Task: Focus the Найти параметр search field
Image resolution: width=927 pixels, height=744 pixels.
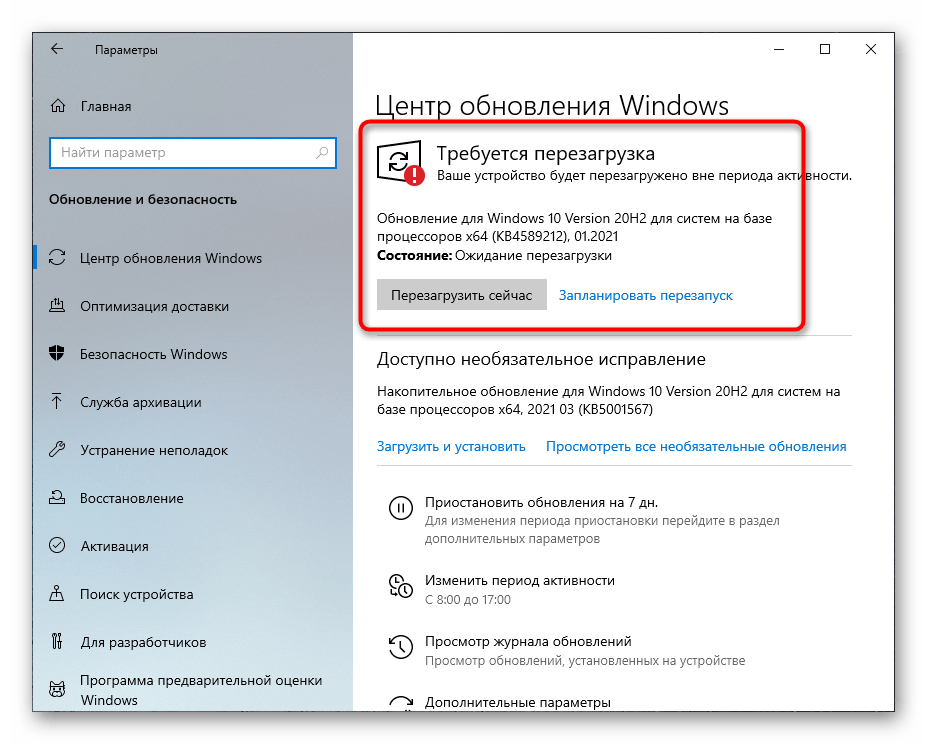Action: pos(193,153)
